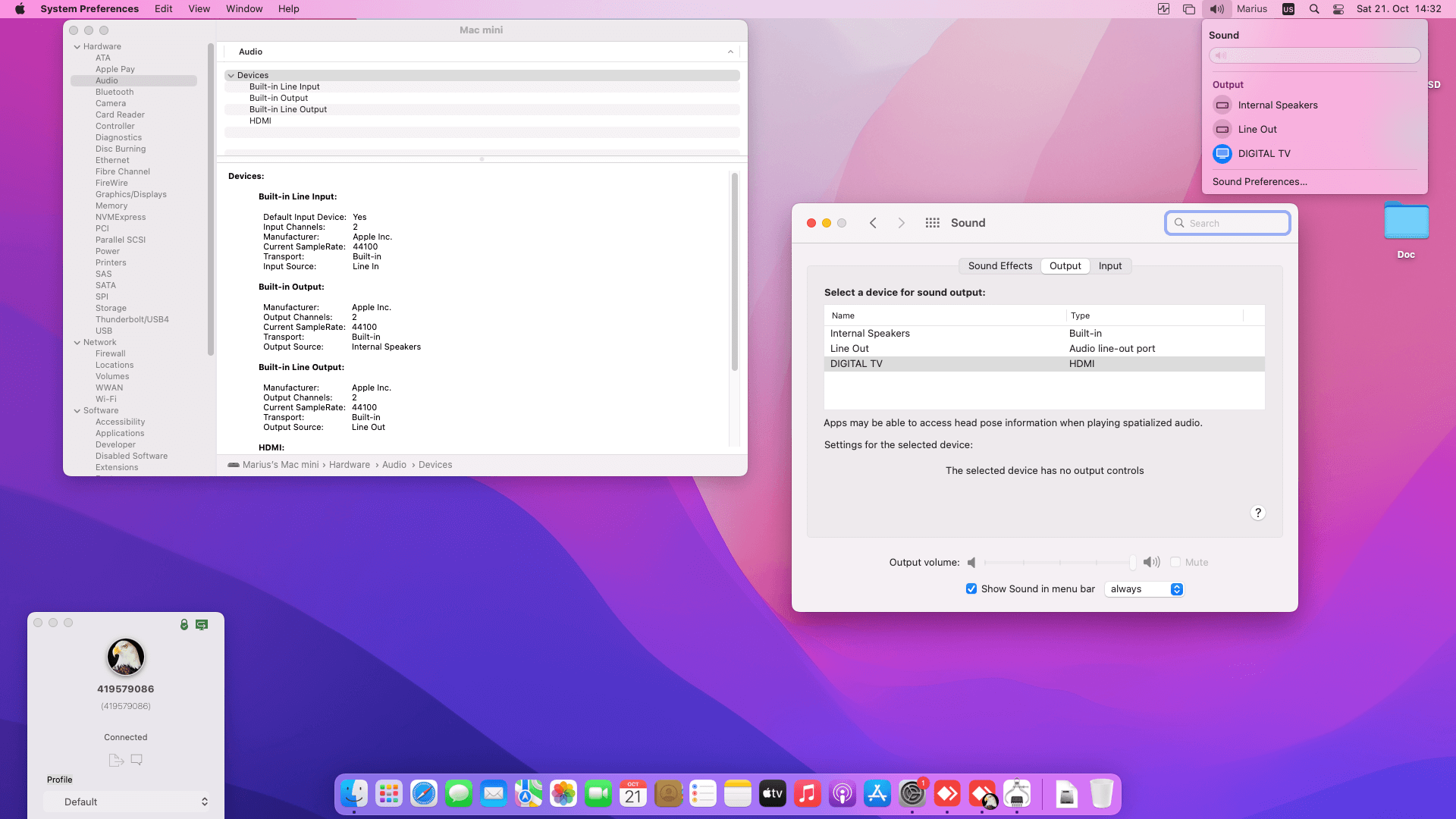Click the help question mark button
Image resolution: width=1456 pixels, height=819 pixels.
[1257, 513]
